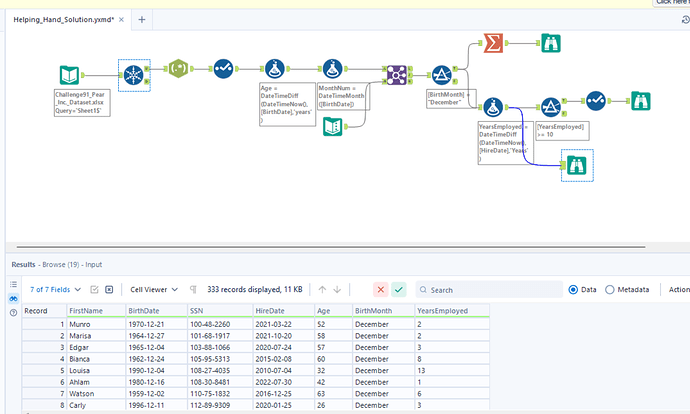Viewport: 690px width, 414px height.
Task: Select the Data radio button
Action: coord(573,289)
